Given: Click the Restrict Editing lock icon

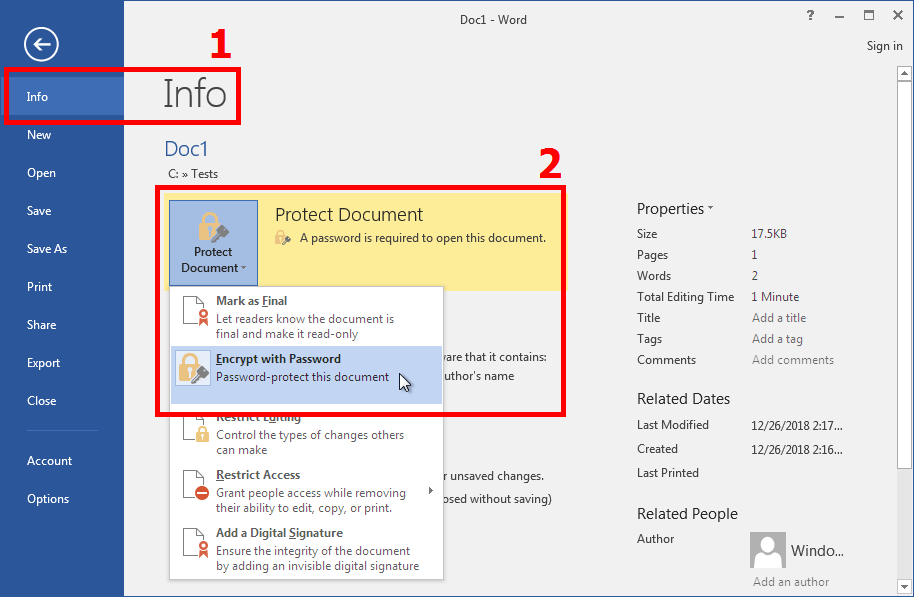Looking at the screenshot, I should coord(195,431).
